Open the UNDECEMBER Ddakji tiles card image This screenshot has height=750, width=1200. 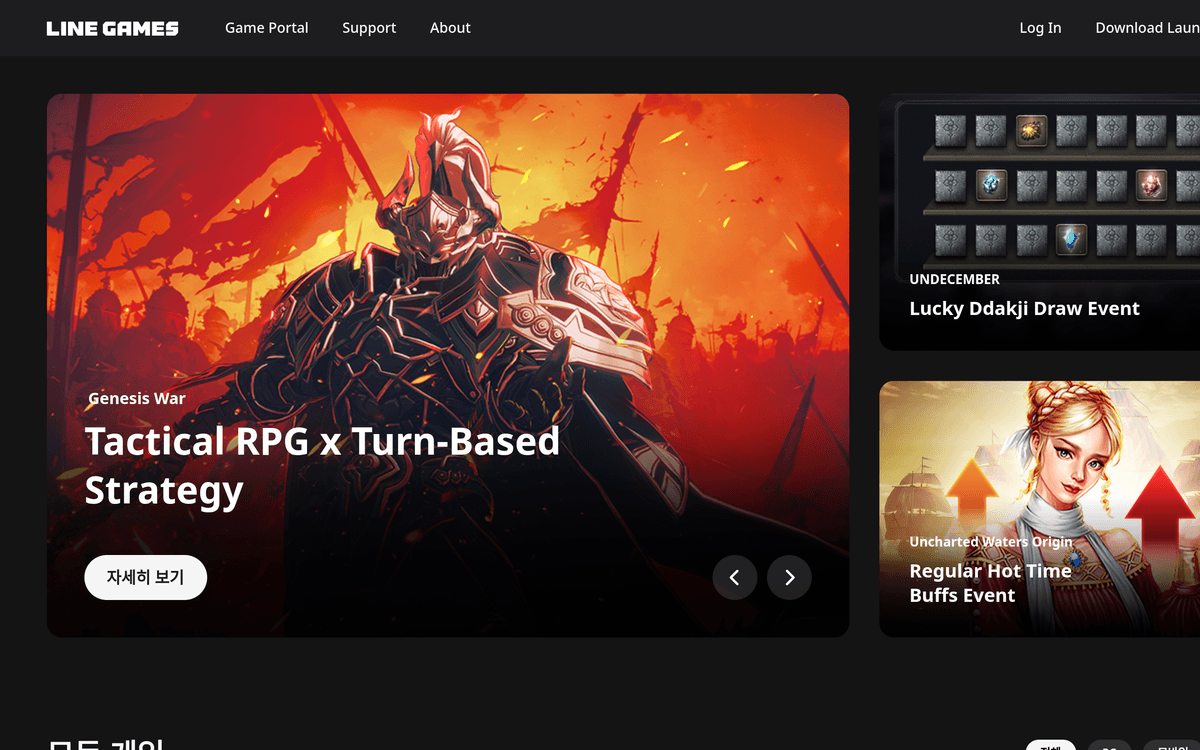pyautogui.click(x=1040, y=222)
